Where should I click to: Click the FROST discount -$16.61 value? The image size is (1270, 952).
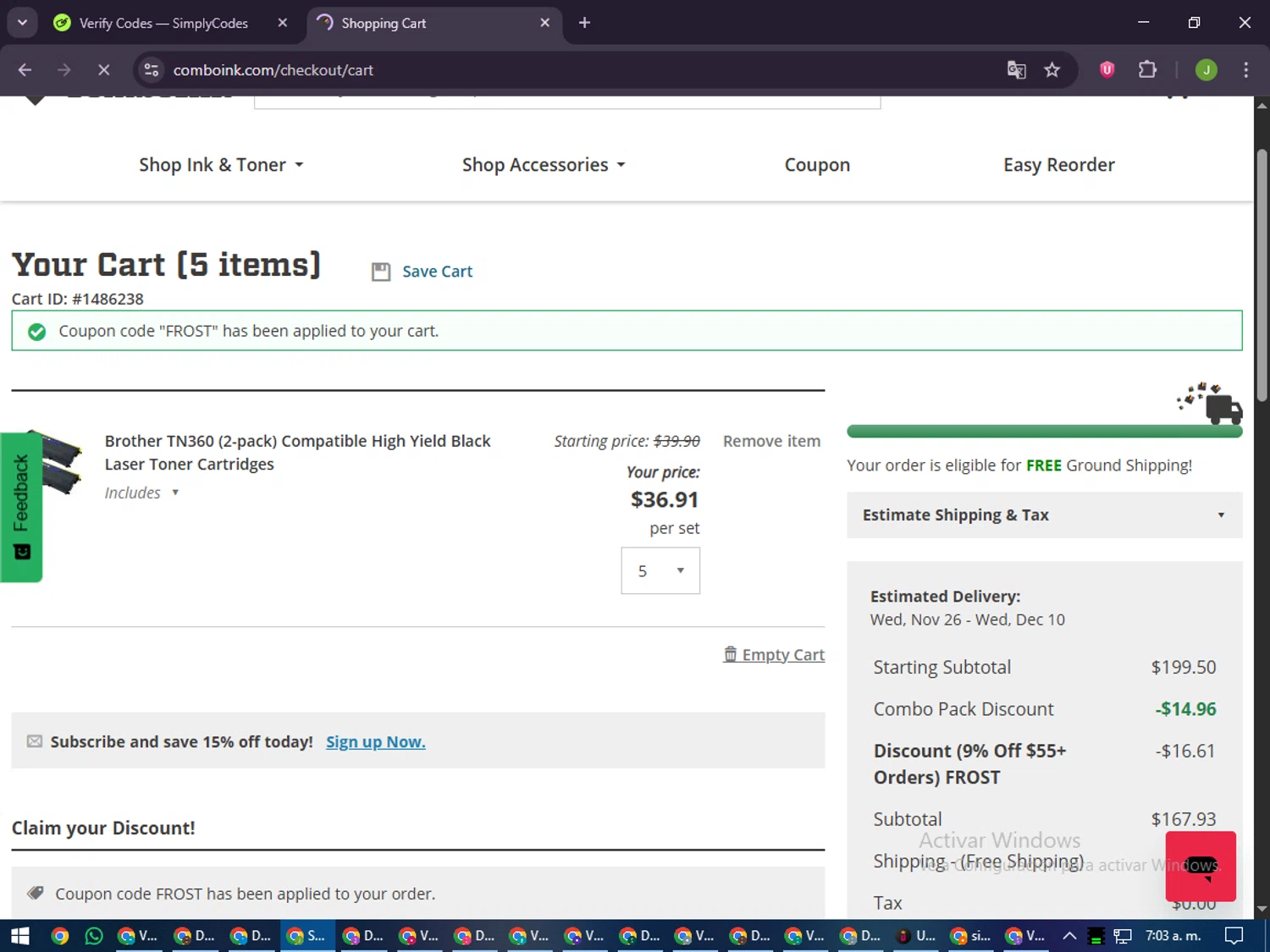pyautogui.click(x=1185, y=751)
